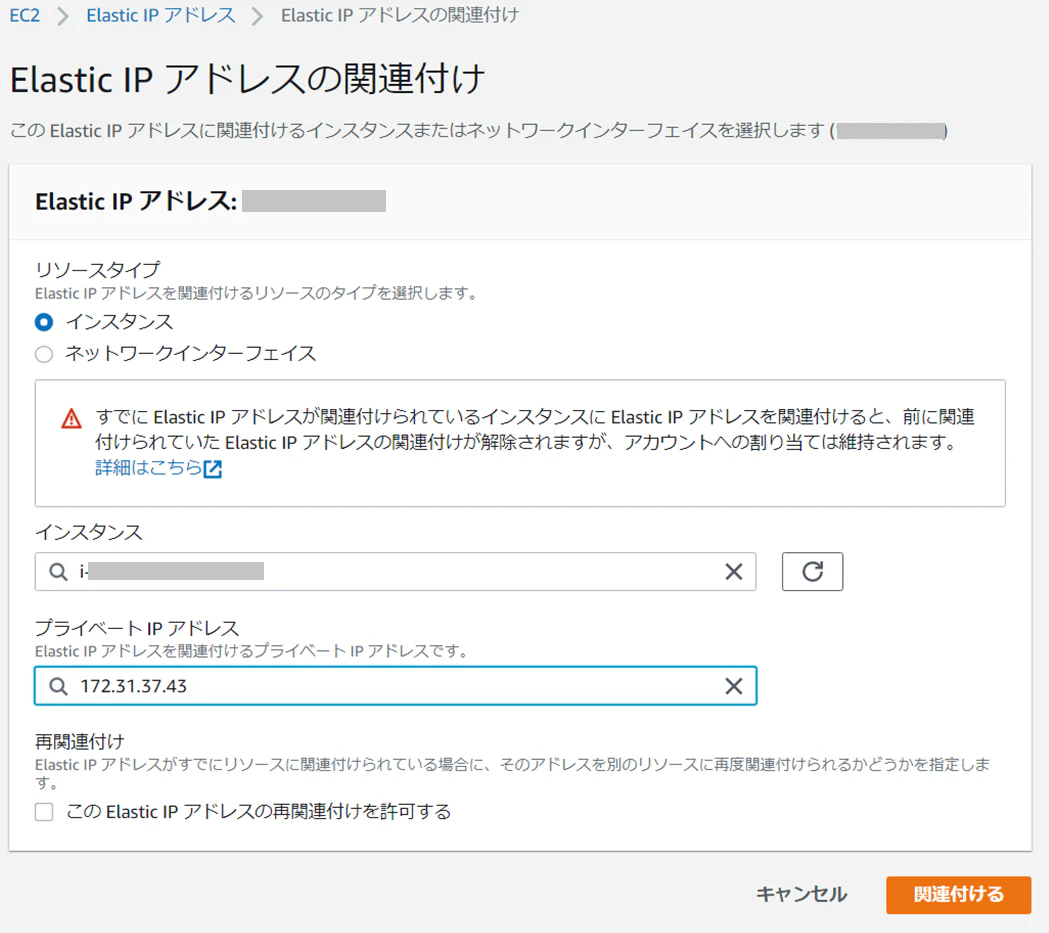Click the red warning triangle icon
The width and height of the screenshot is (1049, 933).
tap(72, 419)
